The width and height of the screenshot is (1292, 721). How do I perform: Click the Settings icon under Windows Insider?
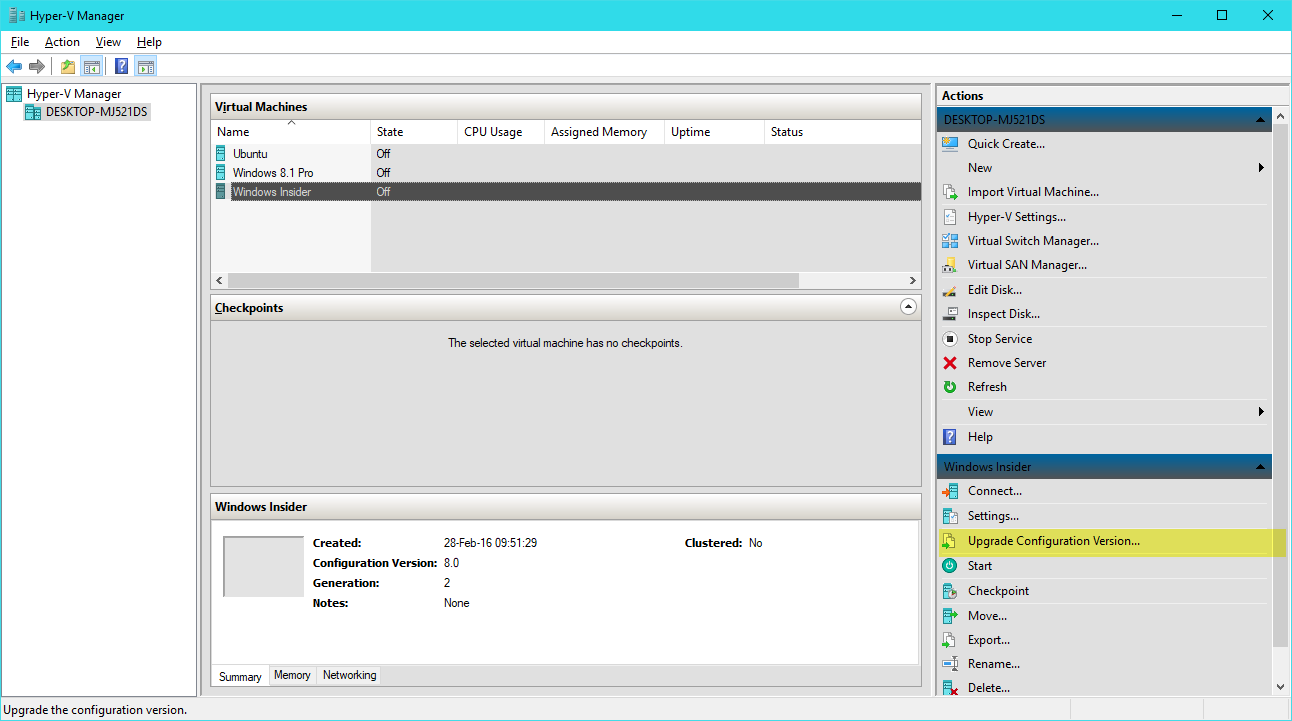tap(950, 516)
